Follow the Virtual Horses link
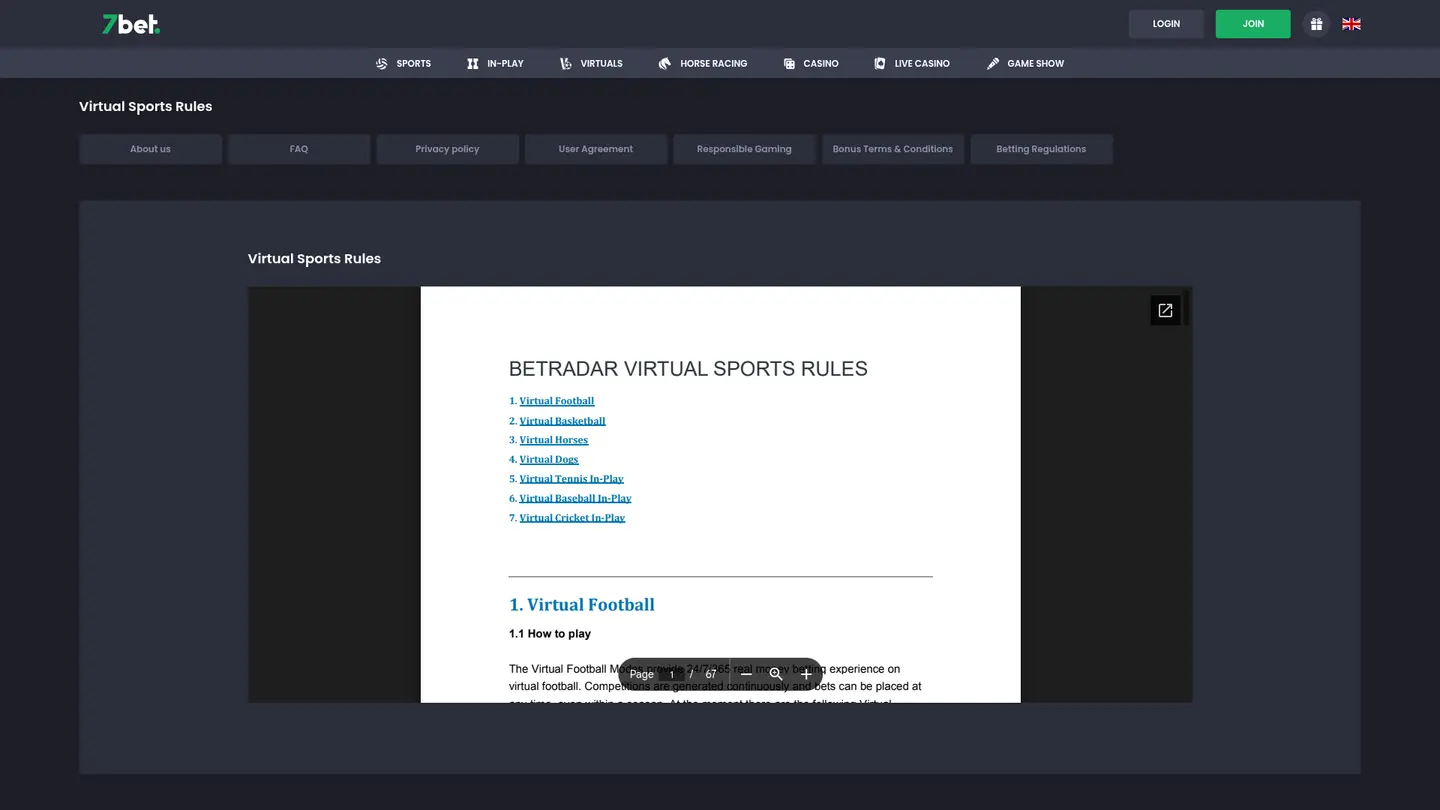This screenshot has width=1440, height=810. pyautogui.click(x=554, y=440)
